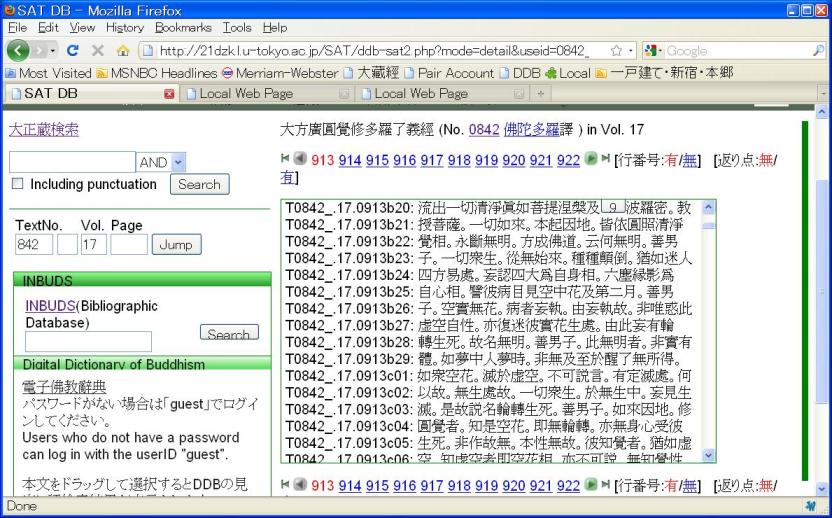Click the Vol. input field containing 17
This screenshot has height=518, width=832.
click(94, 245)
